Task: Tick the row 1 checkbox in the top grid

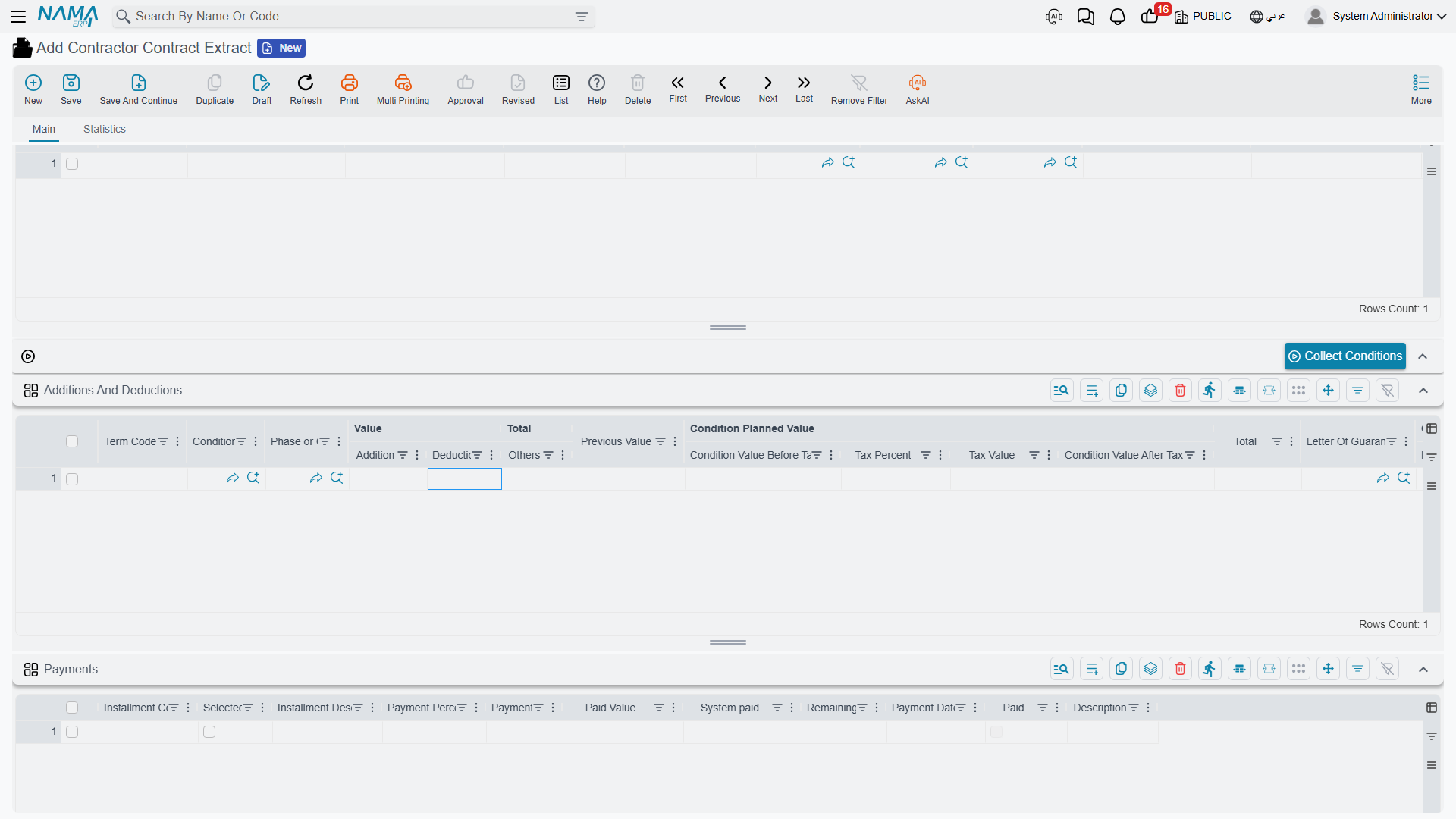Action: coord(72,164)
